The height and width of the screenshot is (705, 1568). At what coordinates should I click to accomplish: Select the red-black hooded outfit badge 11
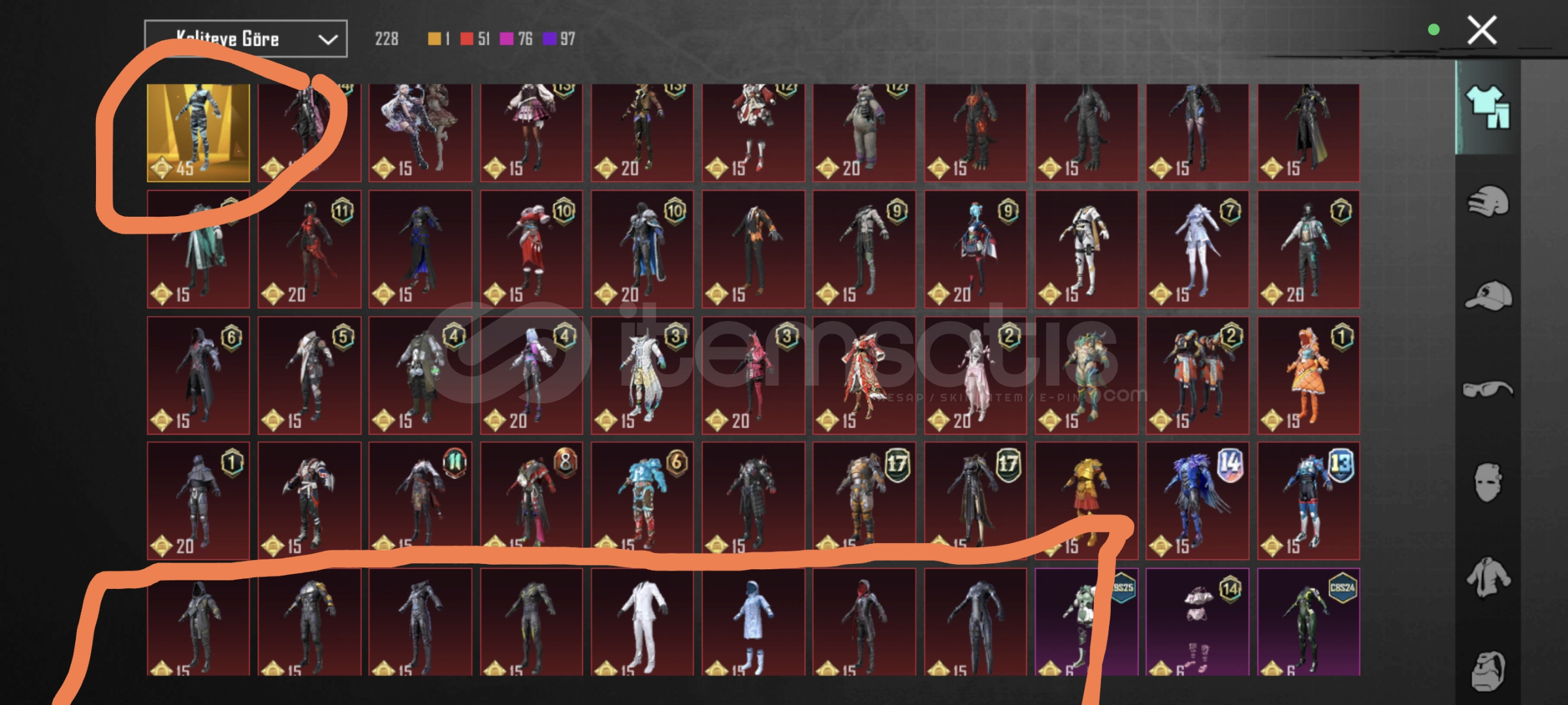(x=309, y=249)
